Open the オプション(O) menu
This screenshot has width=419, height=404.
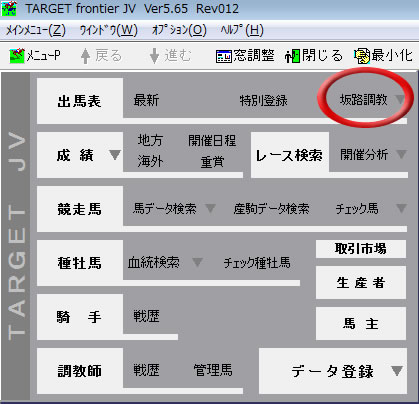click(x=179, y=31)
